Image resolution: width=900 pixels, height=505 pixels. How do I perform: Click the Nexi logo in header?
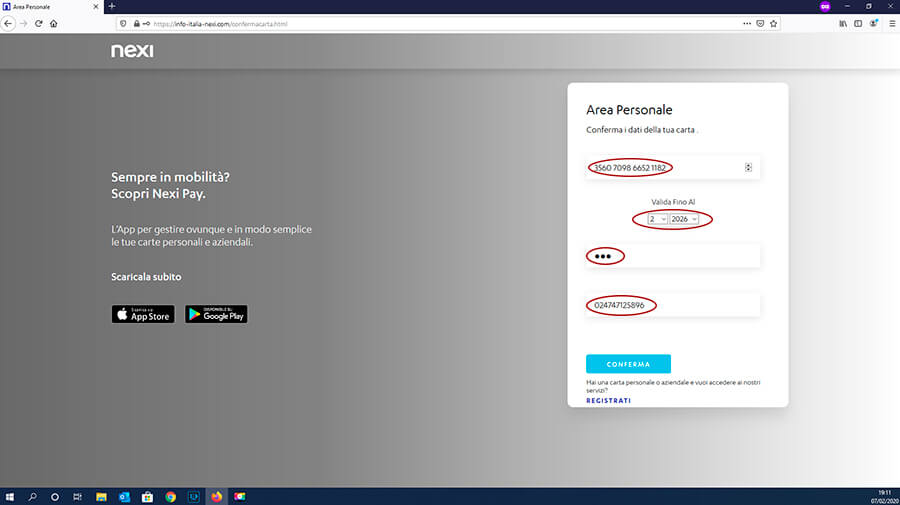132,50
